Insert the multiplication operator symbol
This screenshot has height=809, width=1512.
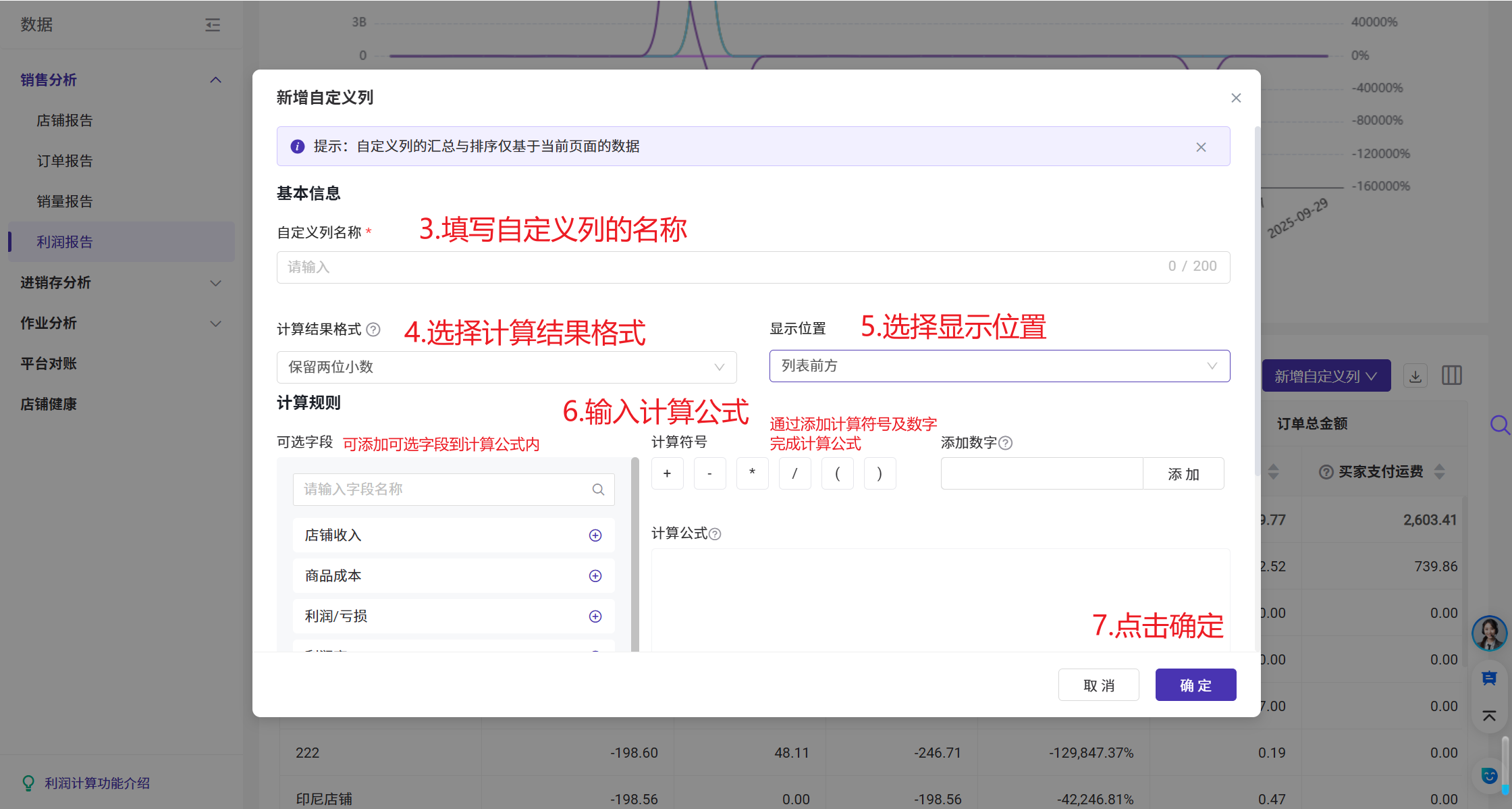[x=752, y=473]
